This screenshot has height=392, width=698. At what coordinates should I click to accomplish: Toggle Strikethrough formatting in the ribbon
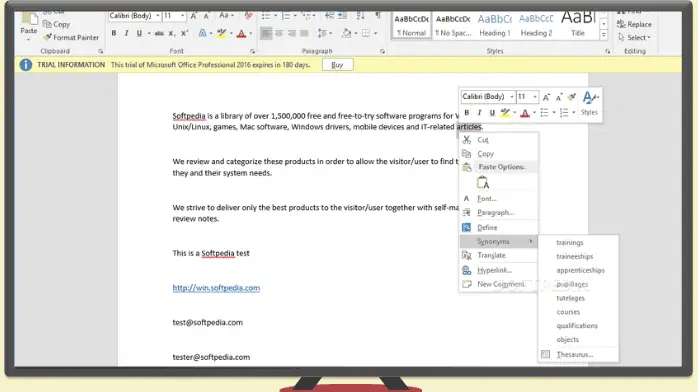(x=159, y=33)
